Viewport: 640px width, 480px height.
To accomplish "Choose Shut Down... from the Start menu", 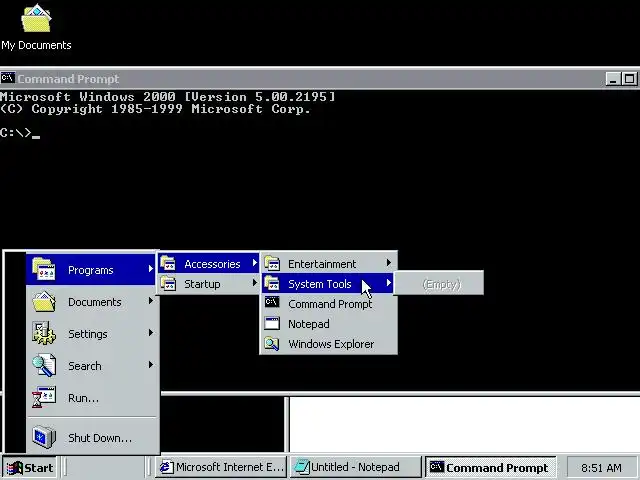I will coord(91,437).
